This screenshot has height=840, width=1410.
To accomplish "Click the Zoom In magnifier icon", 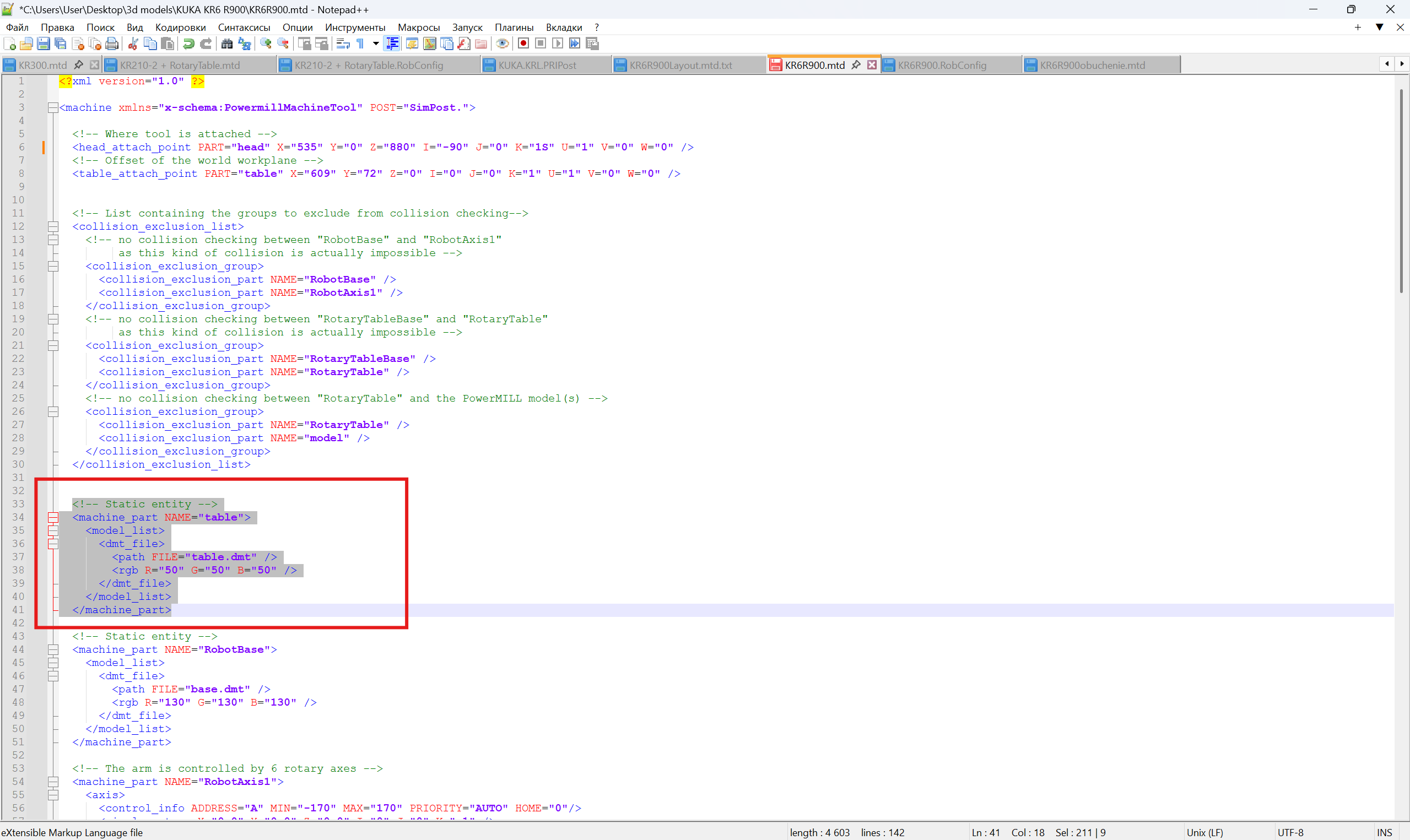I will pos(266,44).
